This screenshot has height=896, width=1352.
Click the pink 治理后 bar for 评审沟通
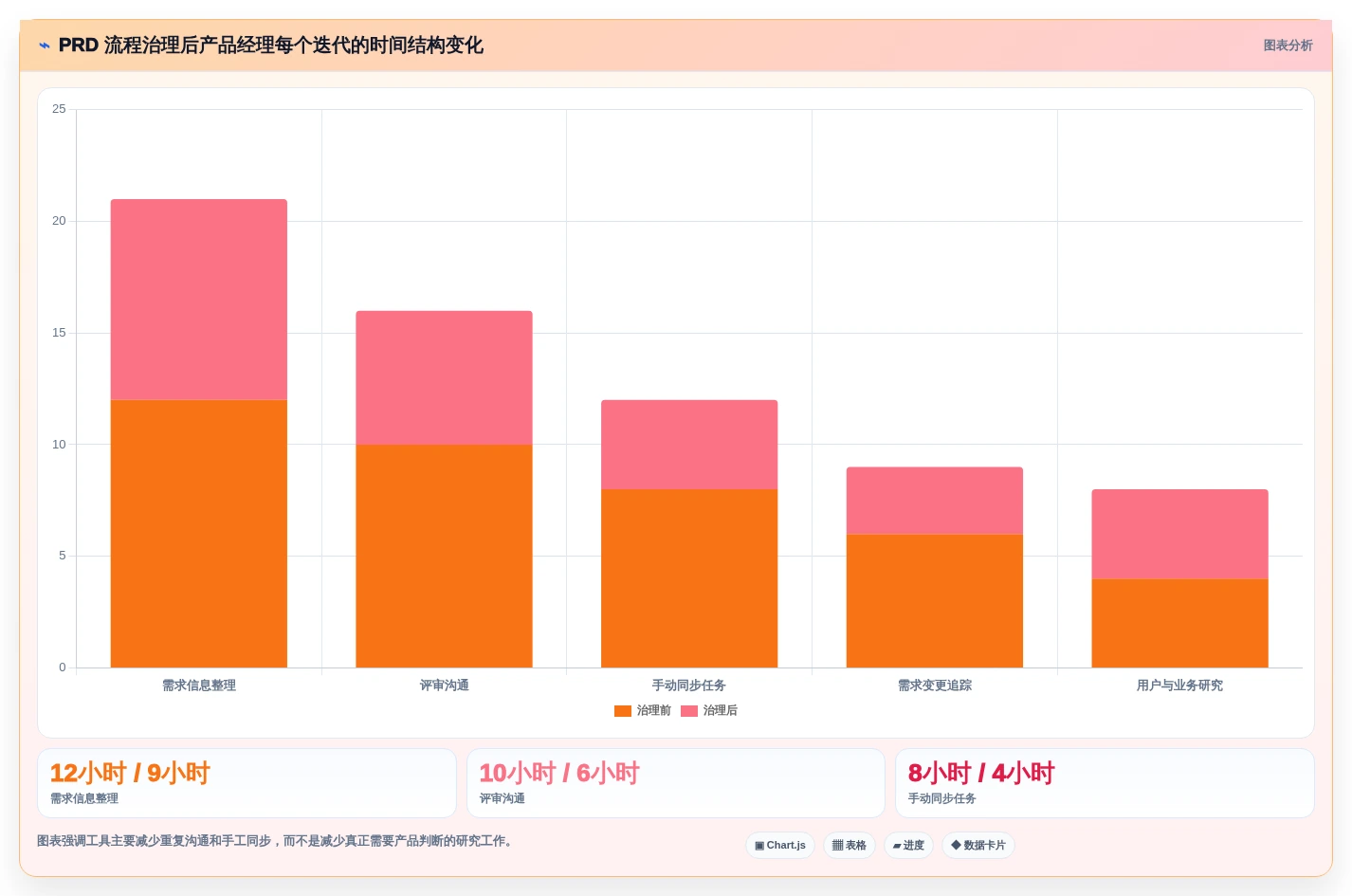pyautogui.click(x=444, y=377)
